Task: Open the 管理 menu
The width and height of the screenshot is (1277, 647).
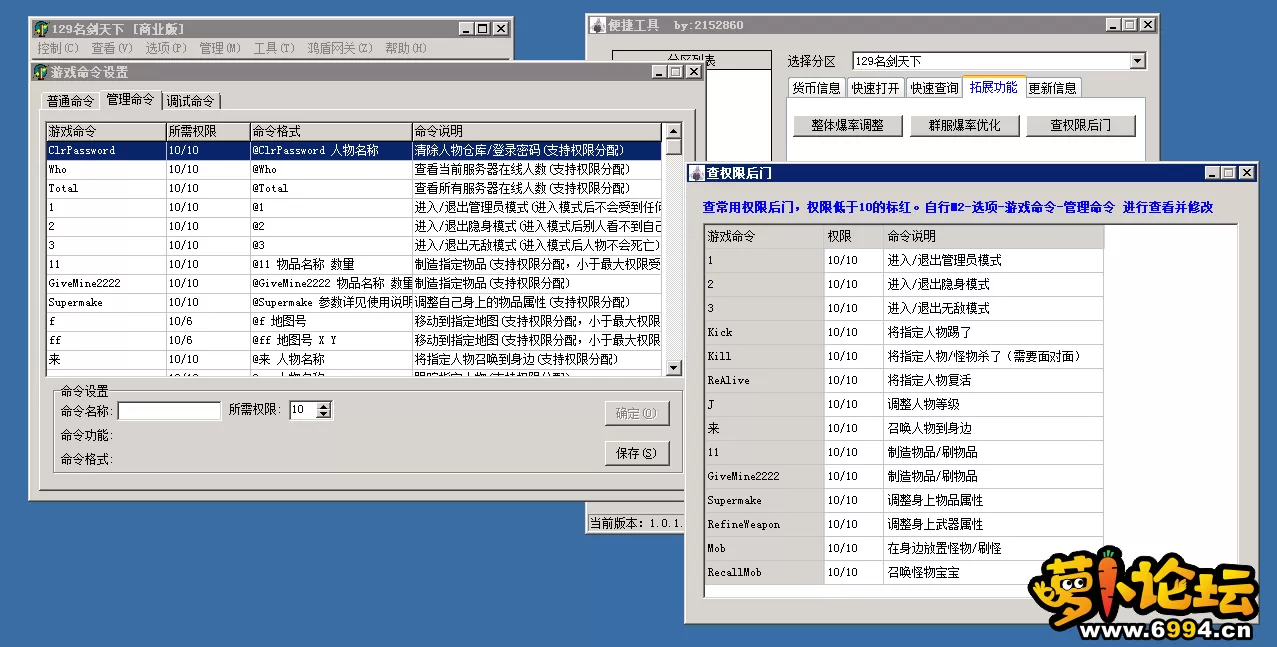Action: coord(219,48)
